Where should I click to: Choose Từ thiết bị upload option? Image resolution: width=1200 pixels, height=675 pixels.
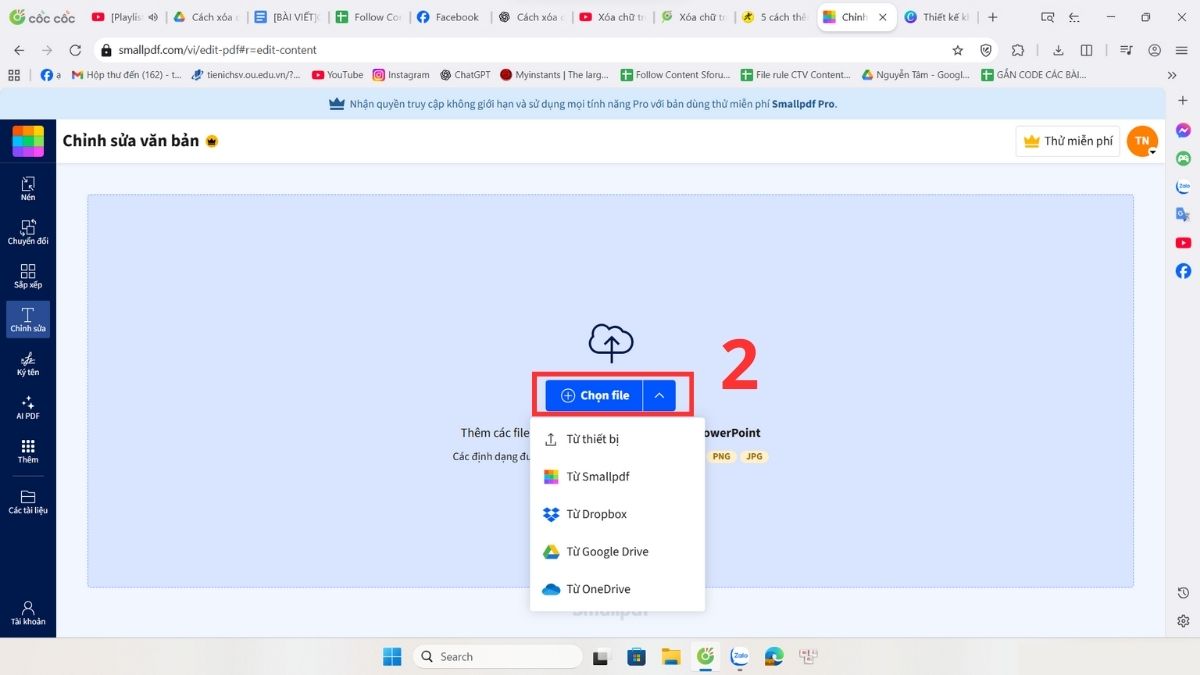(617, 439)
